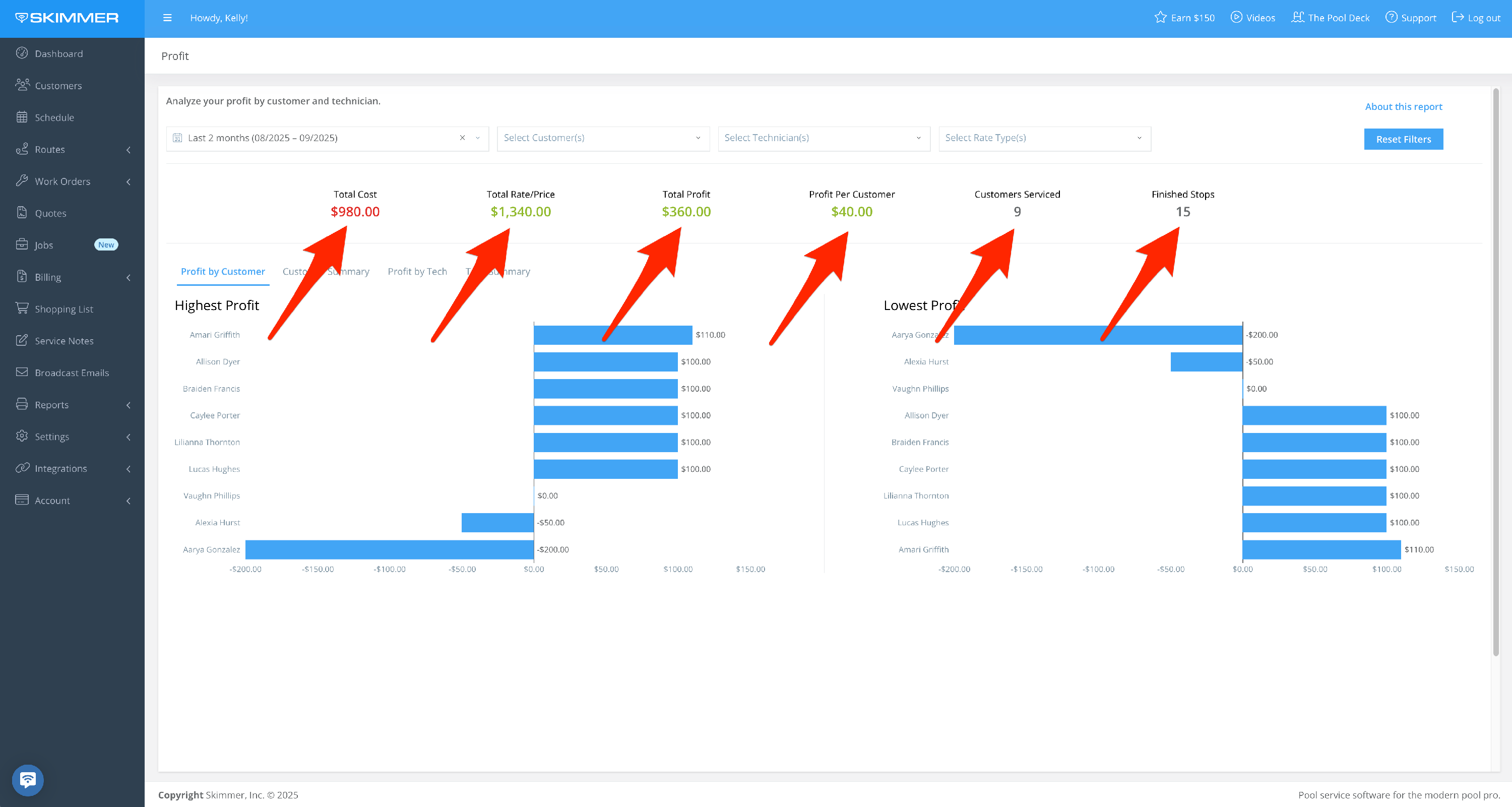
Task: Clear the date range filter
Action: coord(463,138)
